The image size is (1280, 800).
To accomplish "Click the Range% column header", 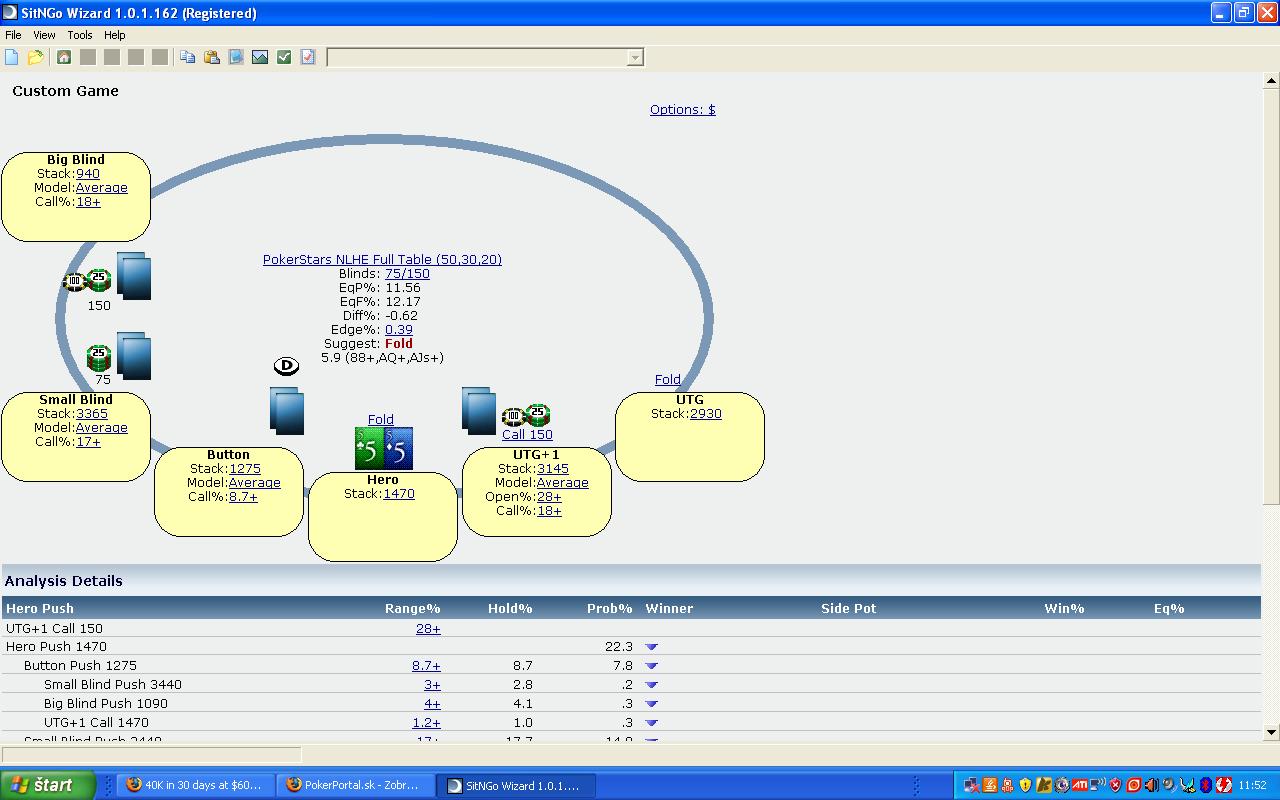I will pos(413,608).
